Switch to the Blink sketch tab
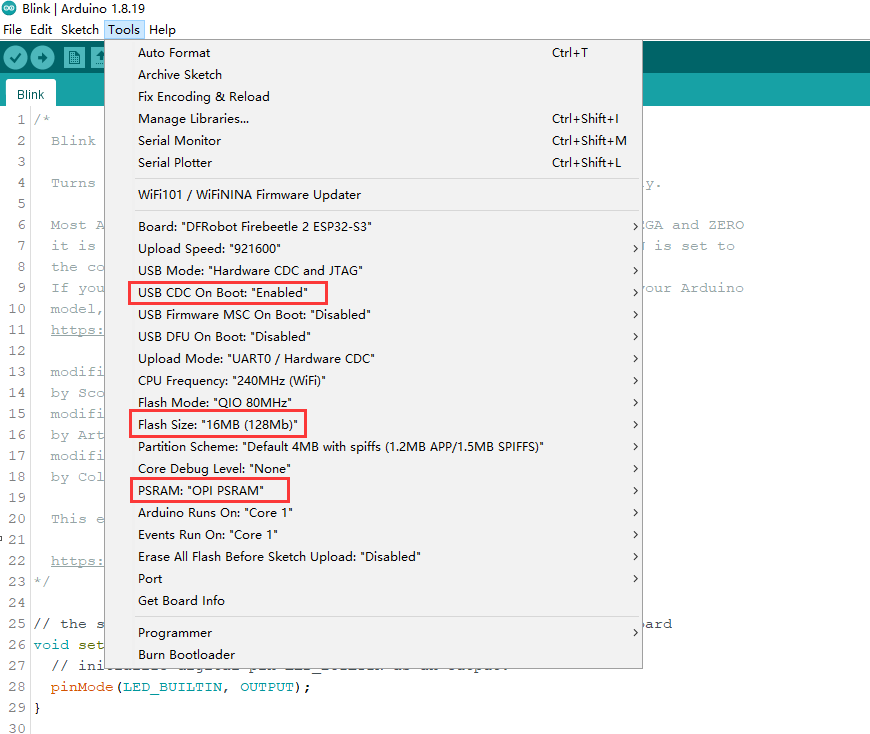This screenshot has width=870, height=734. point(31,95)
